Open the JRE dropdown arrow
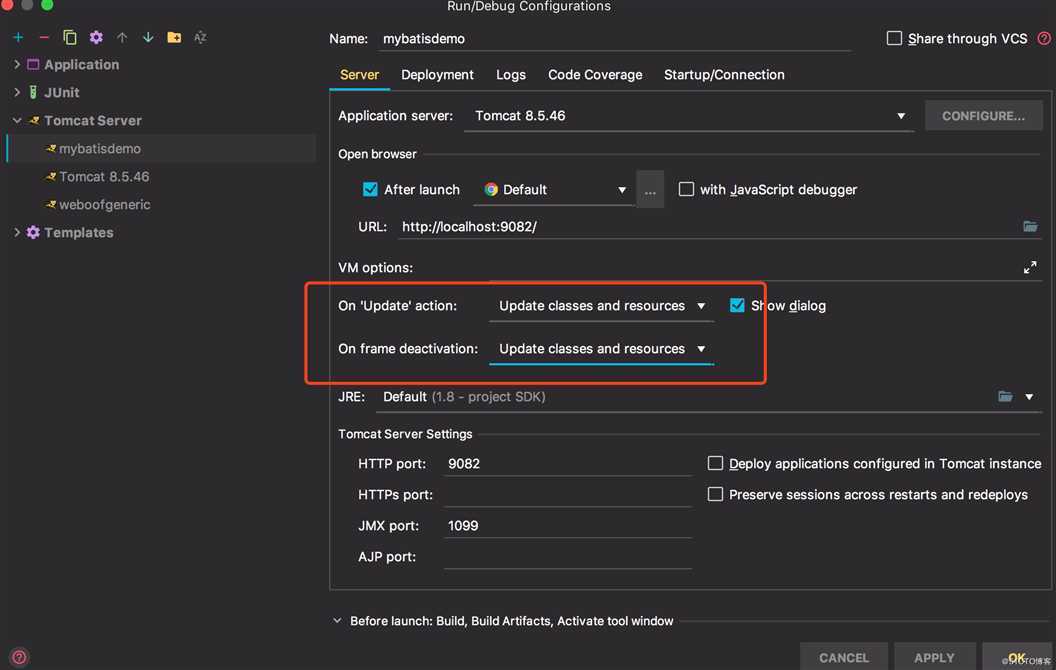 click(x=1028, y=397)
